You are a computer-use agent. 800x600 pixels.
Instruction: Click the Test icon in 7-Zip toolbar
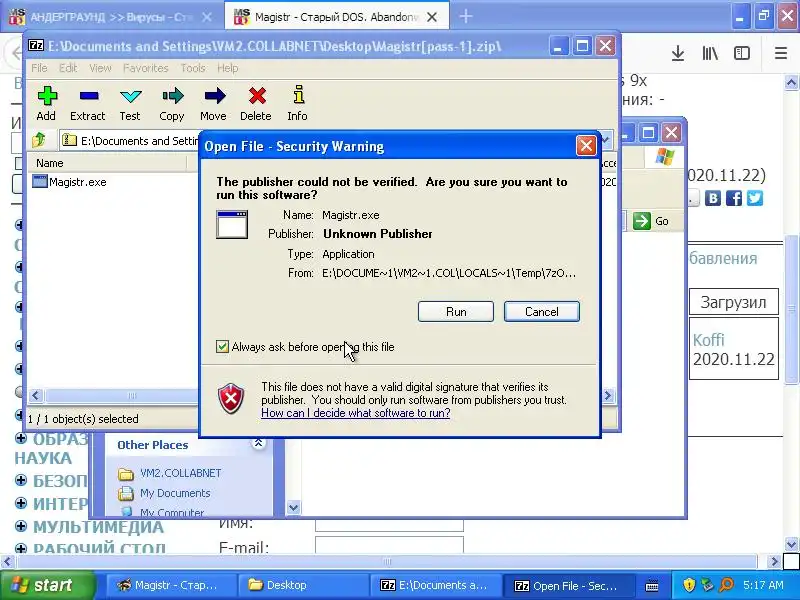pos(130,104)
